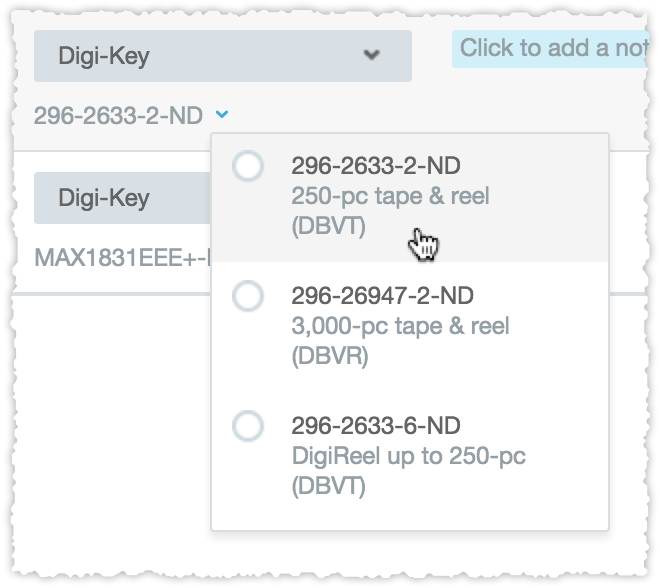
Task: Open the top Digi-Key distributor dropdown
Action: tap(222, 56)
